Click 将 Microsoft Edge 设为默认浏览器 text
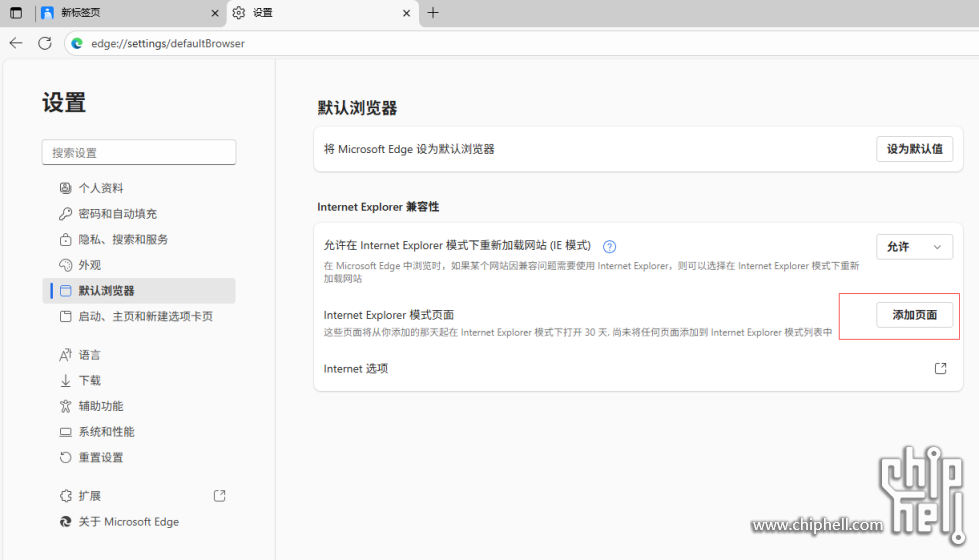The image size is (979, 560). tap(409, 149)
